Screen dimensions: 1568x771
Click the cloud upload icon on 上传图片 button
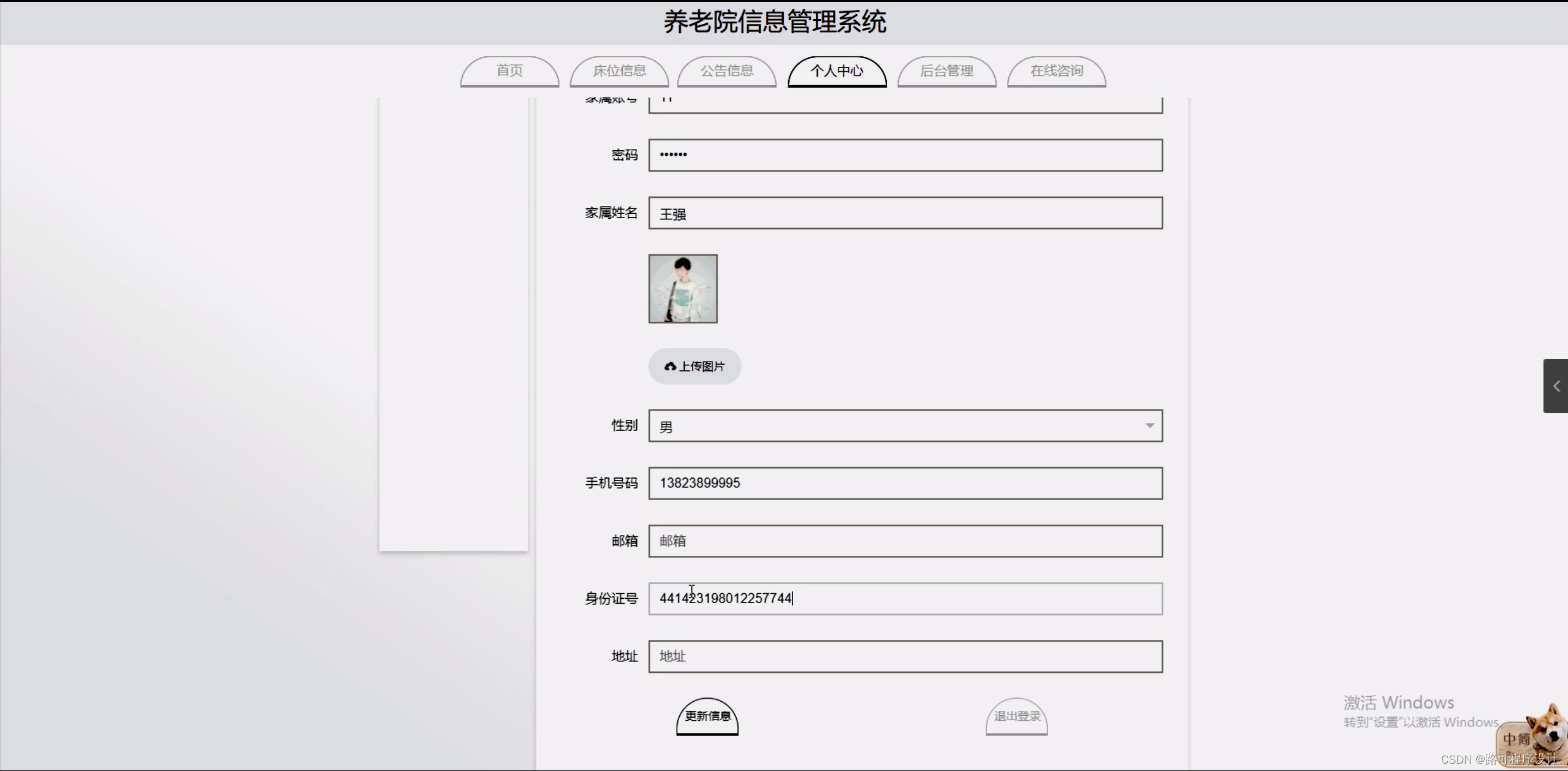669,366
